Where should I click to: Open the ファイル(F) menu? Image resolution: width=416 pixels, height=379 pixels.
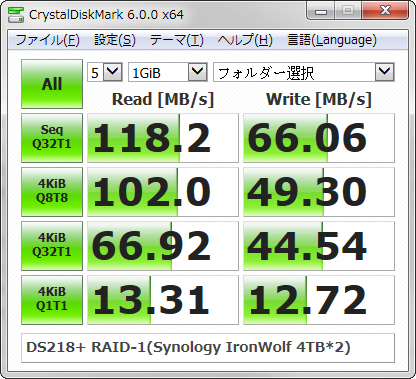(x=48, y=40)
